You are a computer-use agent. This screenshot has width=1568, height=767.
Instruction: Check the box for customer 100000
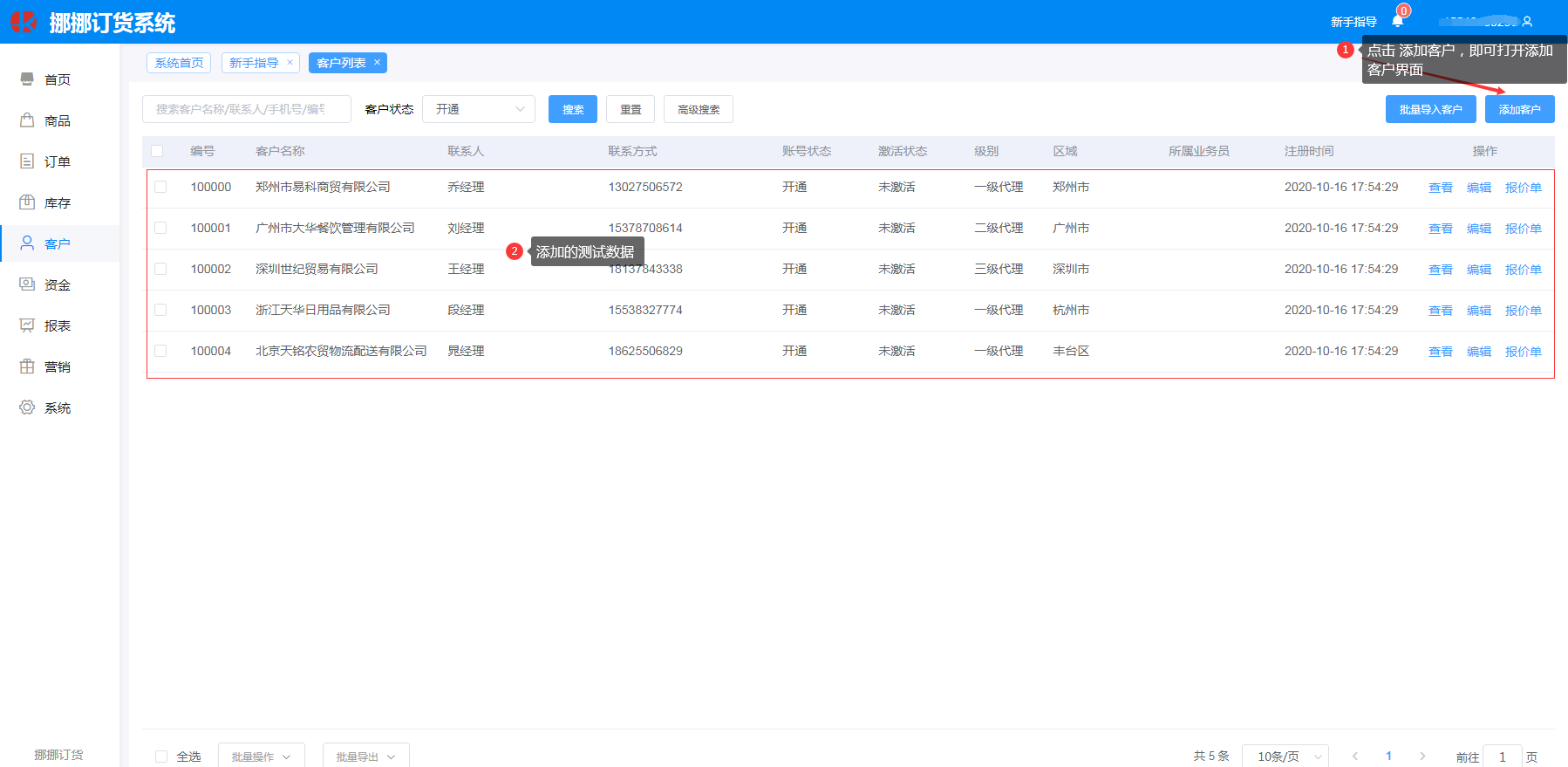160,187
